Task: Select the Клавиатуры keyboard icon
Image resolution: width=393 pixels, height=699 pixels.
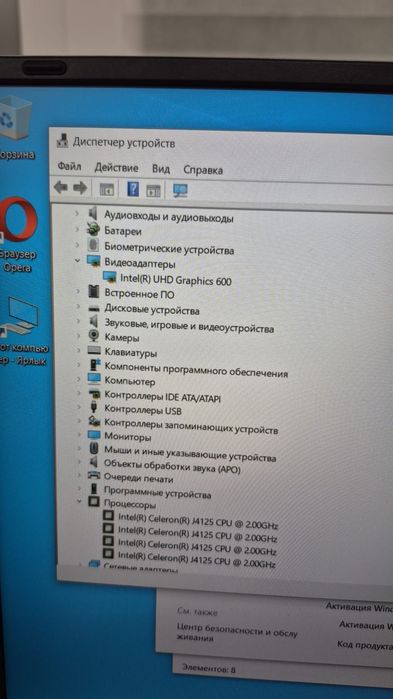Action: click(94, 350)
